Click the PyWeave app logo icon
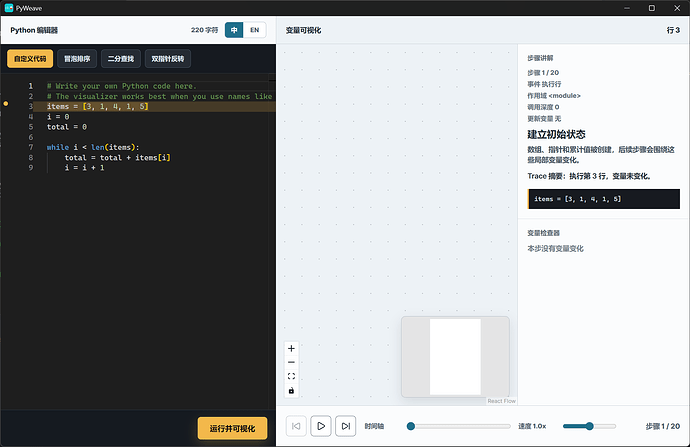 [x=9, y=8]
